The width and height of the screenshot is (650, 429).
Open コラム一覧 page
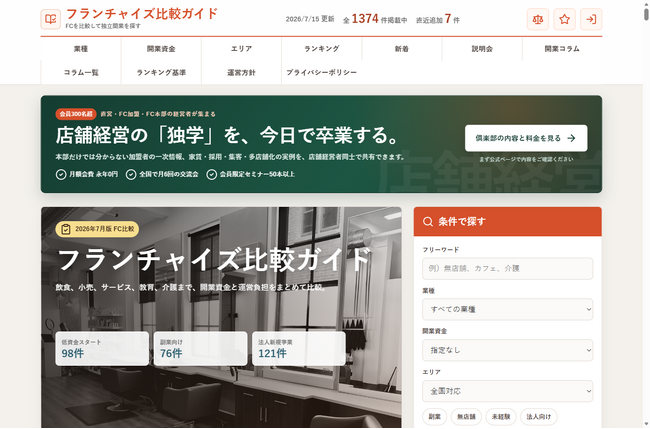[81, 73]
